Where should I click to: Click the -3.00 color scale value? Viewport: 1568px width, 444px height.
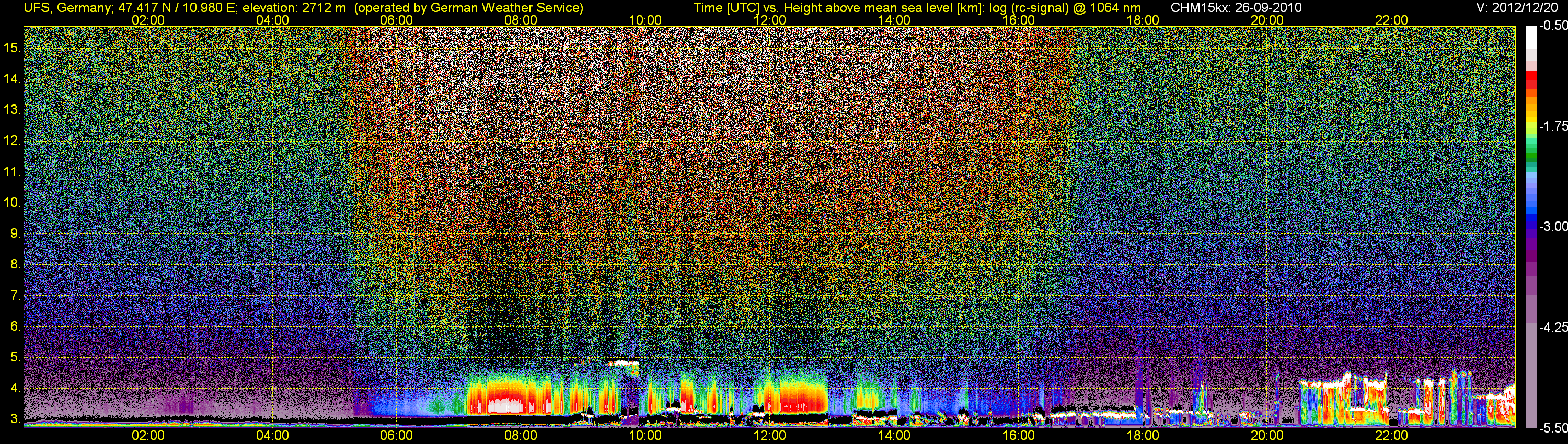(x=1553, y=226)
